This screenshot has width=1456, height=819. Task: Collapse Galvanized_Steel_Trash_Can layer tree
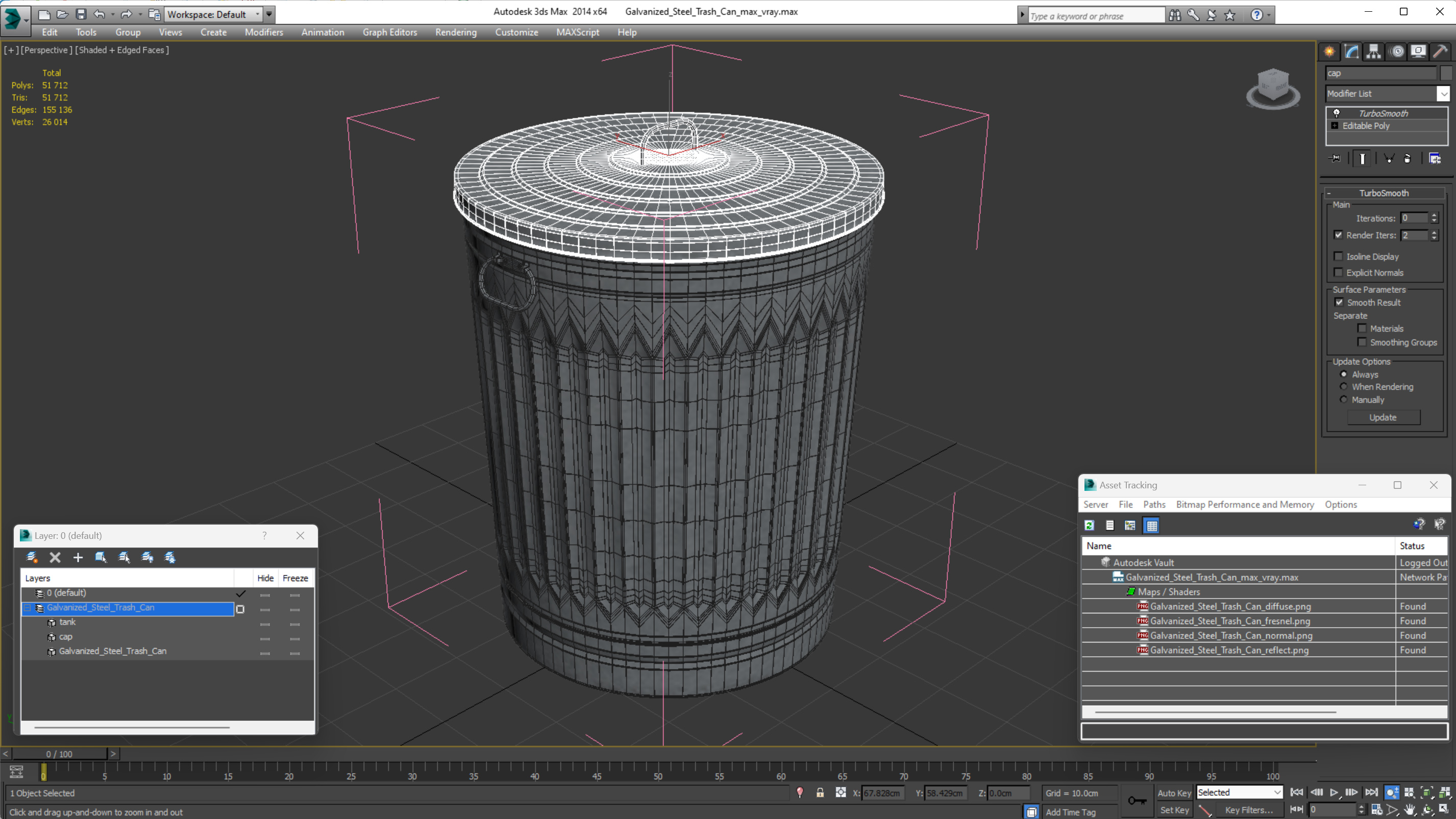tap(27, 608)
